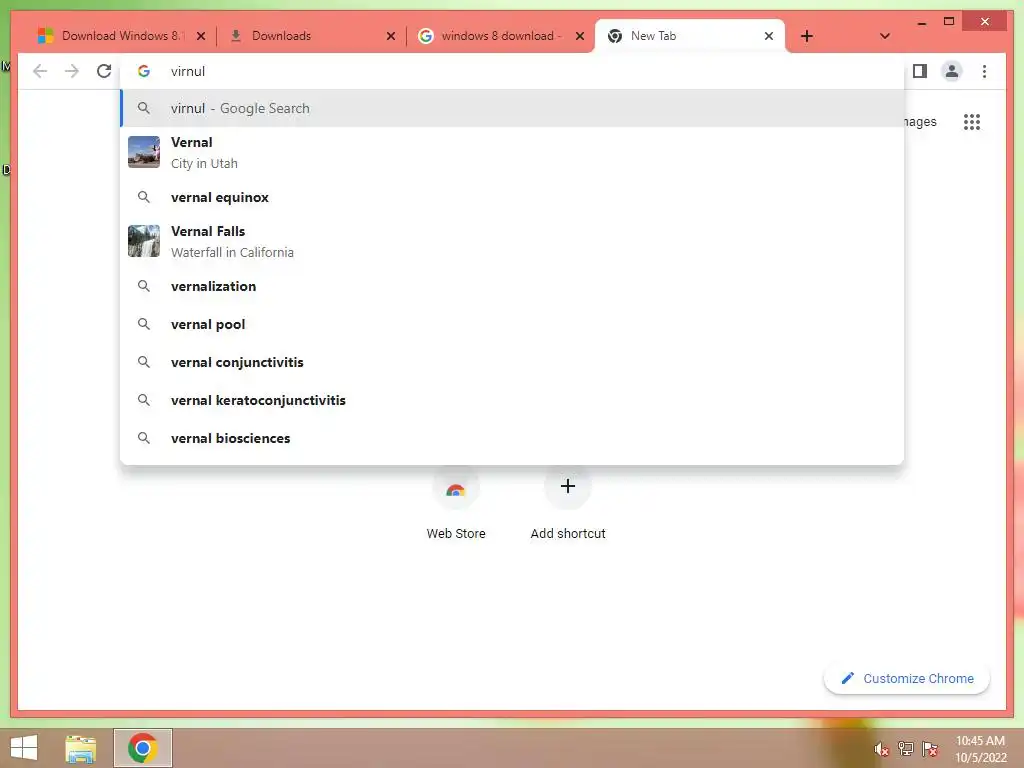Click the address bar containing virnul
Viewport: 1024px width, 768px height.
[512, 71]
